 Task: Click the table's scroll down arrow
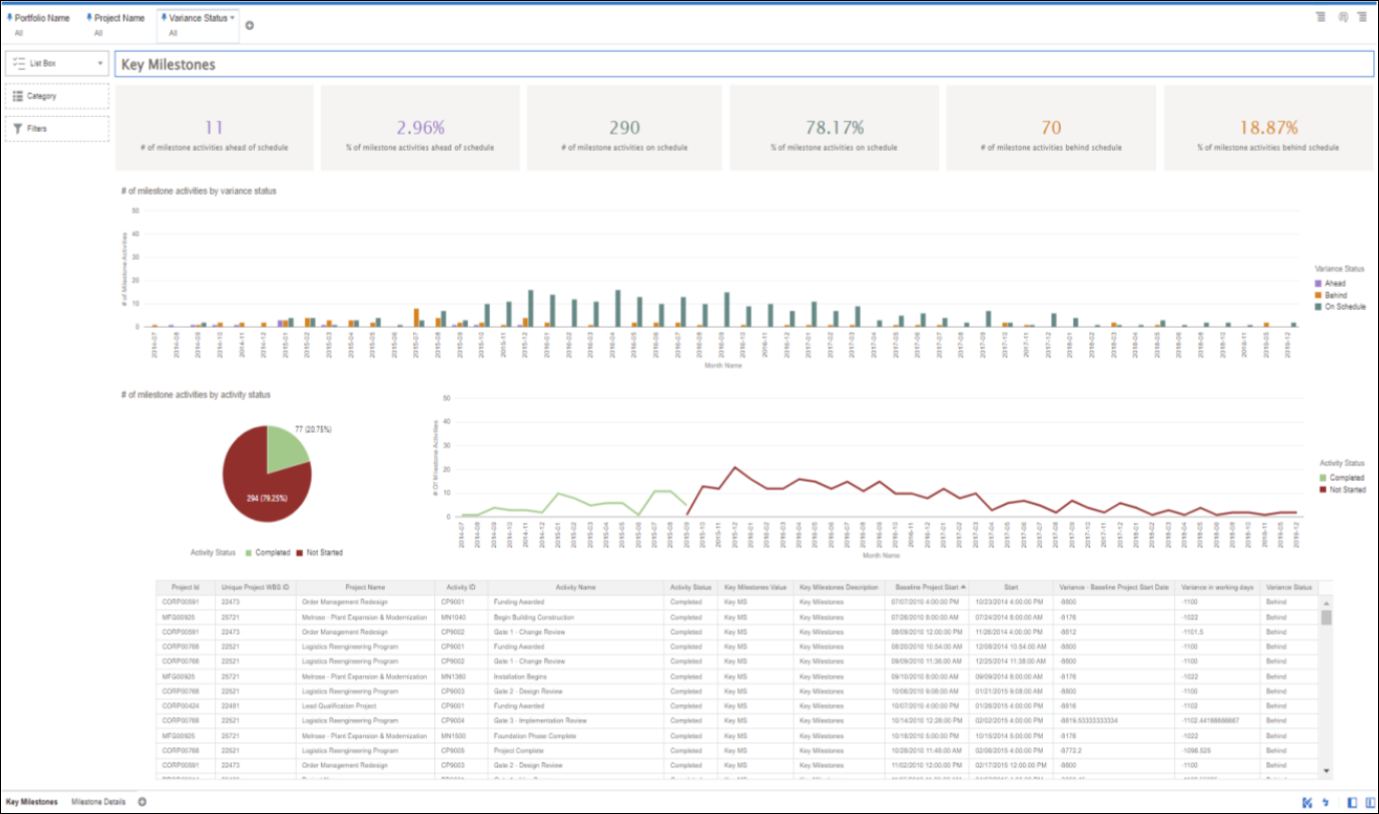pyautogui.click(x=1327, y=771)
